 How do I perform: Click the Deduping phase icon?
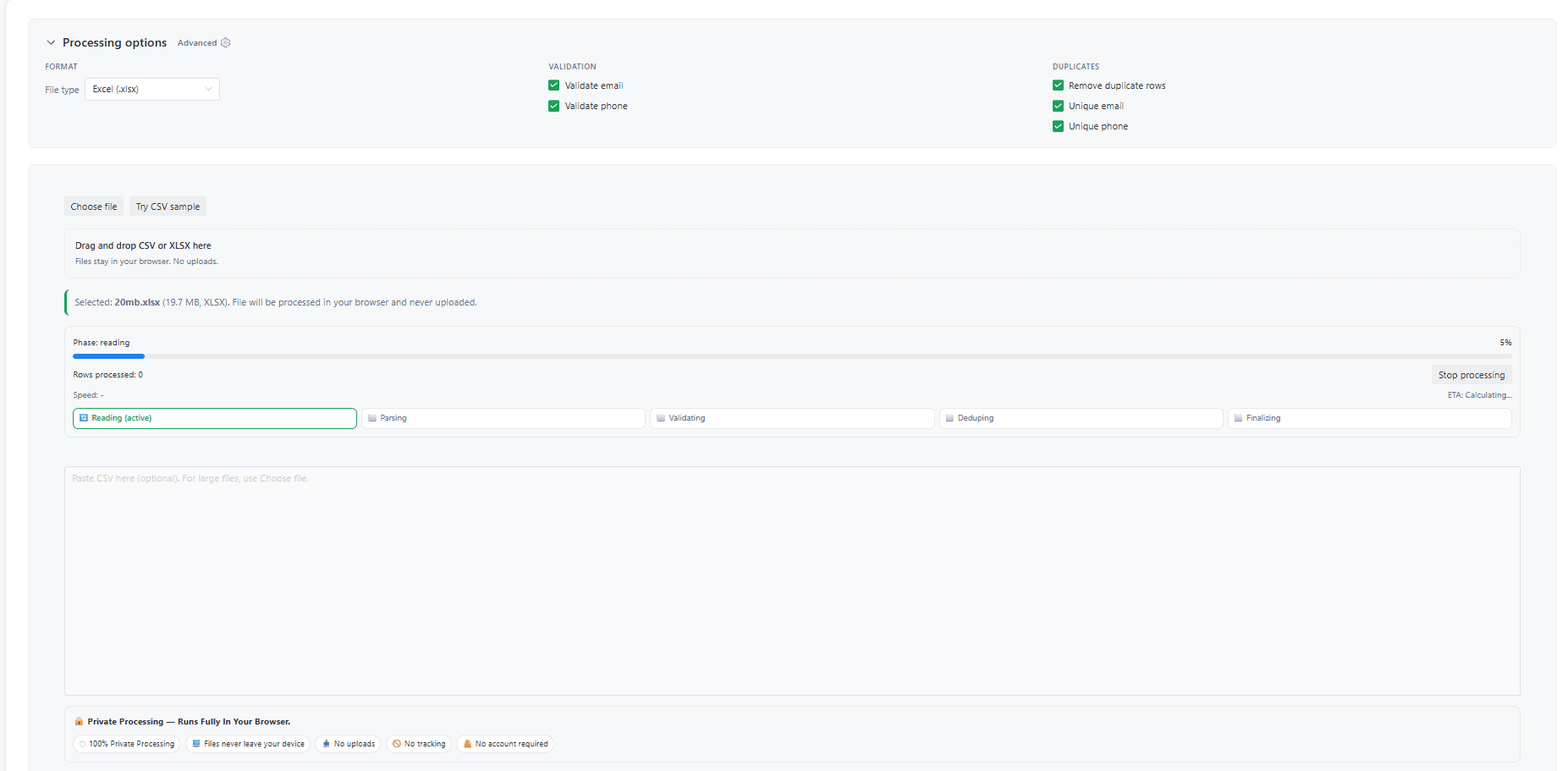pyautogui.click(x=950, y=417)
